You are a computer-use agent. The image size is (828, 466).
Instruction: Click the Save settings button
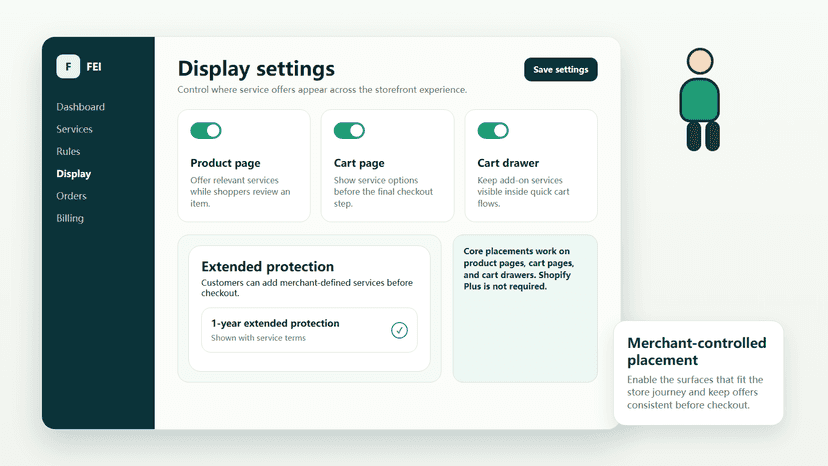tap(560, 69)
